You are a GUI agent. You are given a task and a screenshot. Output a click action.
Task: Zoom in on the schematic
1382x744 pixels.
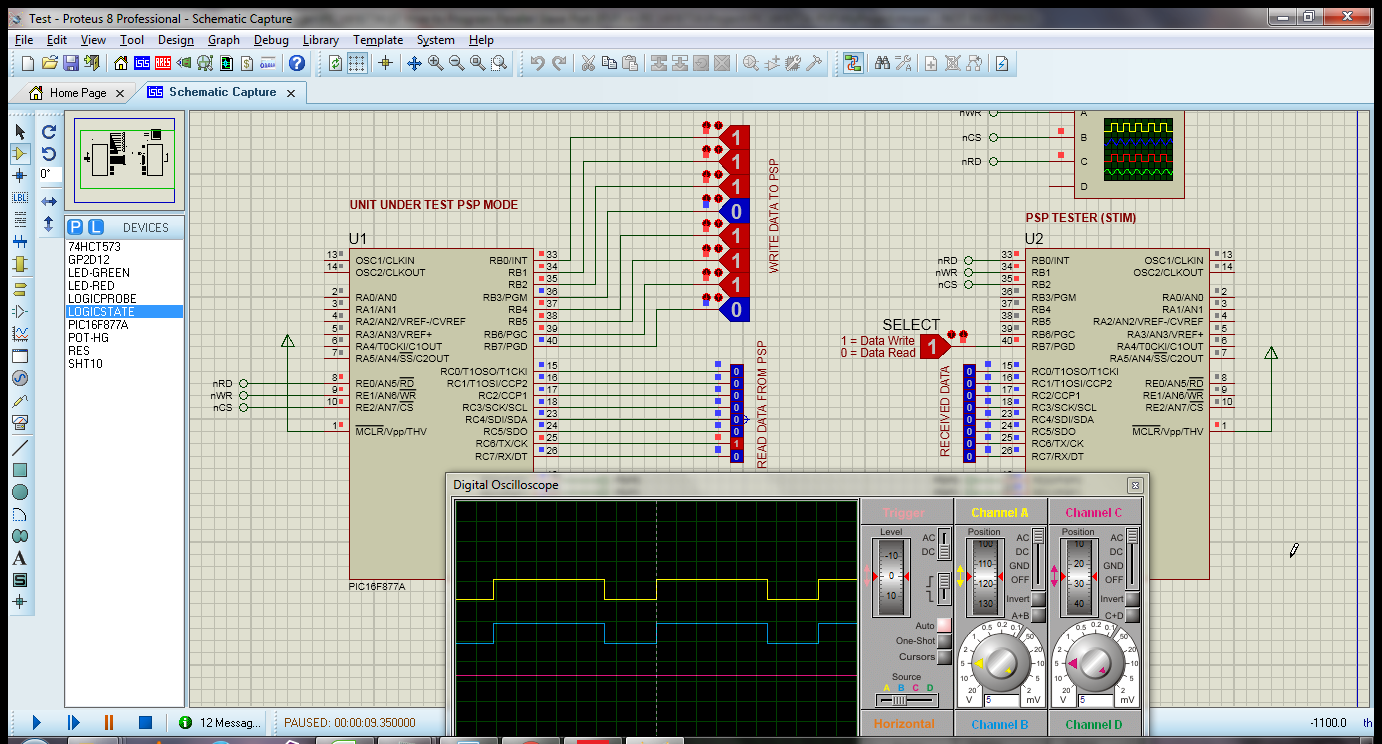(x=436, y=63)
